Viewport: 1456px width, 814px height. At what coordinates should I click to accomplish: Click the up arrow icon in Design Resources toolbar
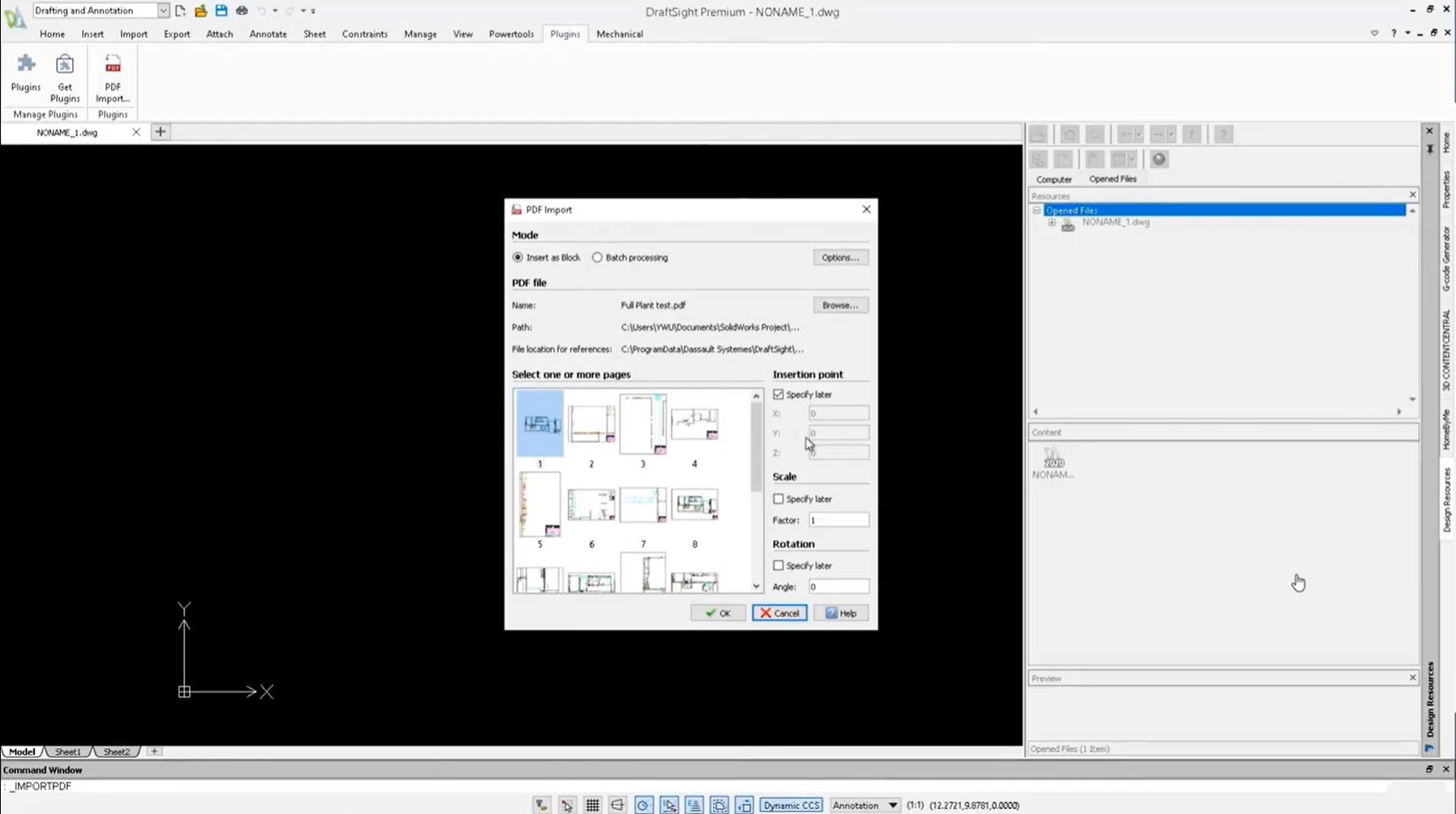1192,135
